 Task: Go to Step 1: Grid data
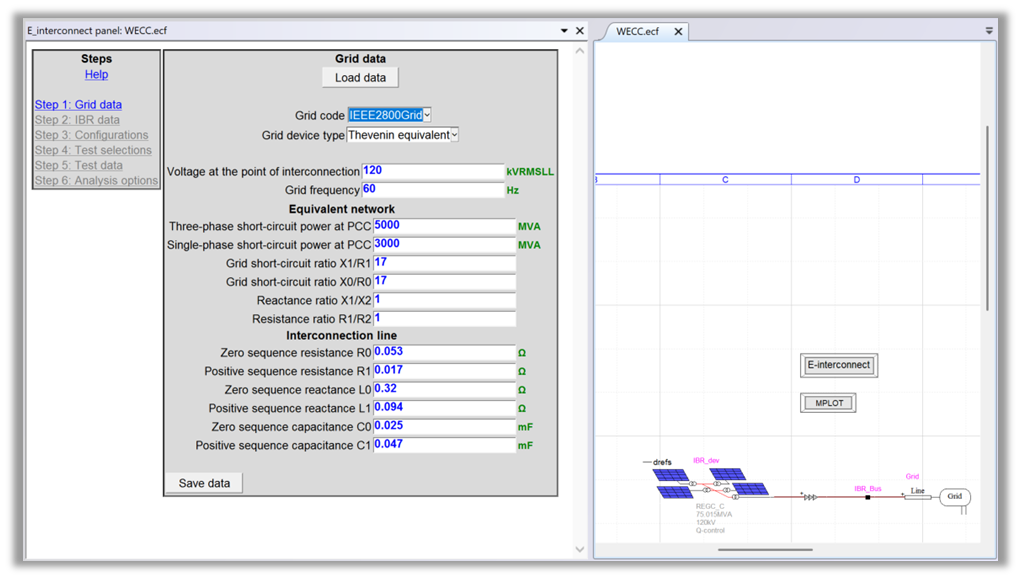pos(78,105)
